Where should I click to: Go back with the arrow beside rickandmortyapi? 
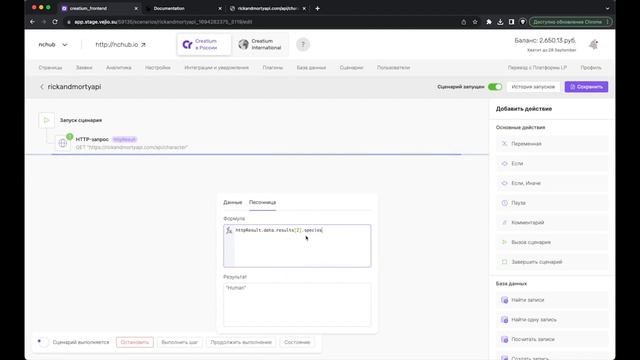click(x=42, y=87)
